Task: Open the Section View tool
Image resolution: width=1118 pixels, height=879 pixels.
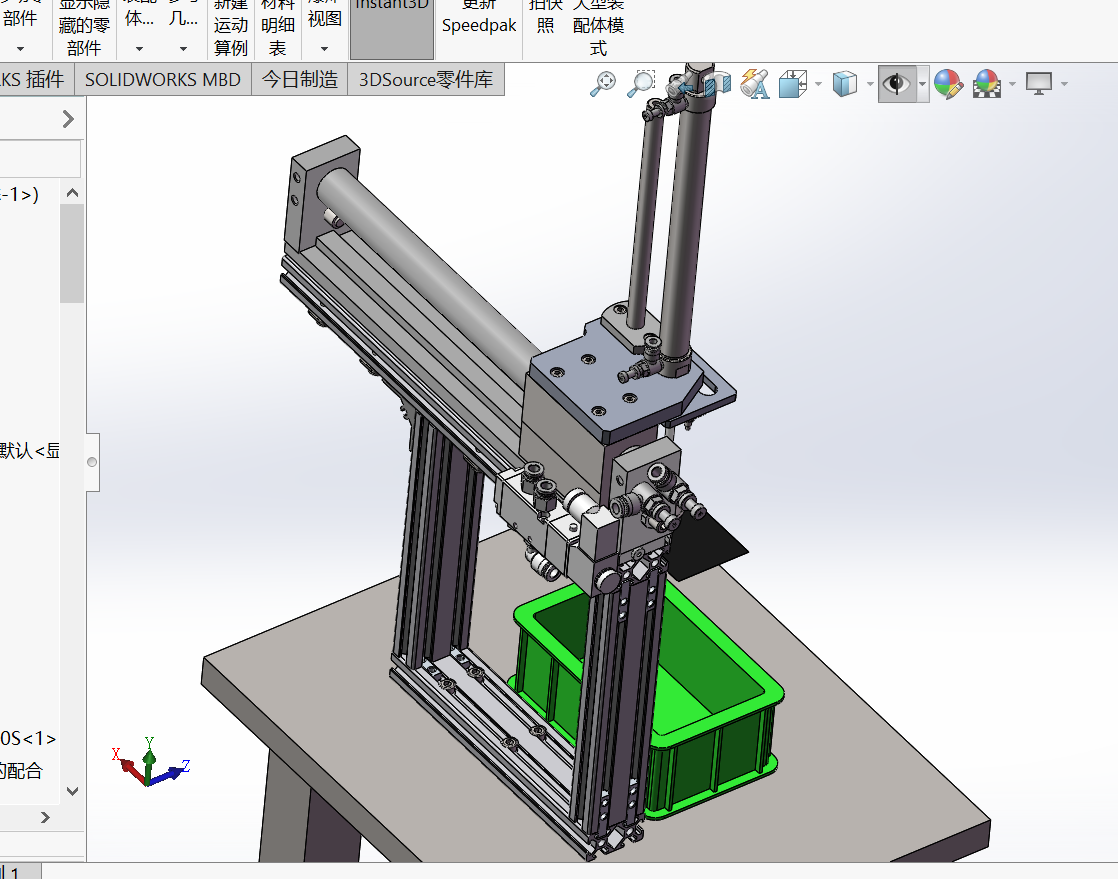Action: [717, 83]
